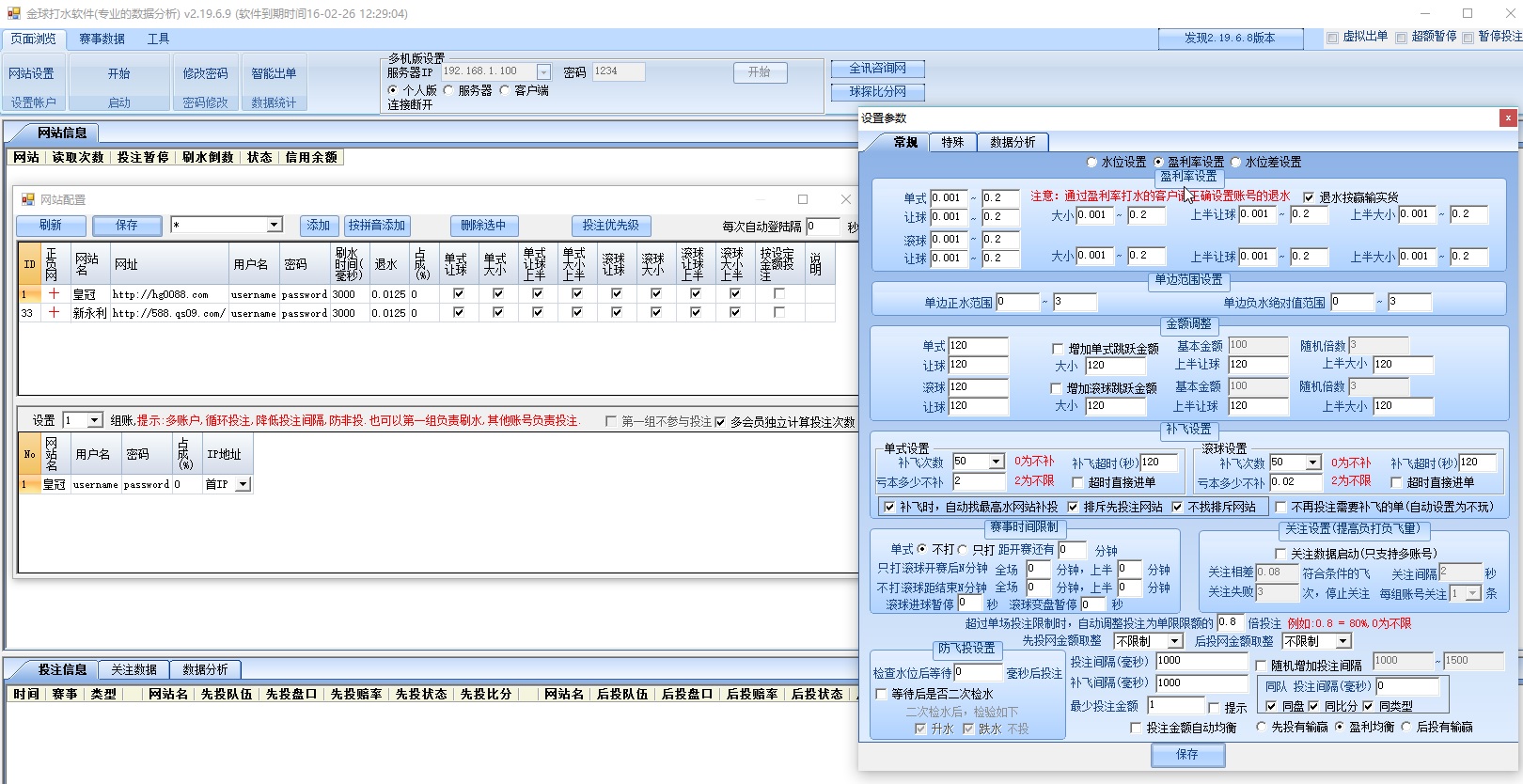Click the app icon in the main title bar
This screenshot has width=1523, height=784.
13,14
